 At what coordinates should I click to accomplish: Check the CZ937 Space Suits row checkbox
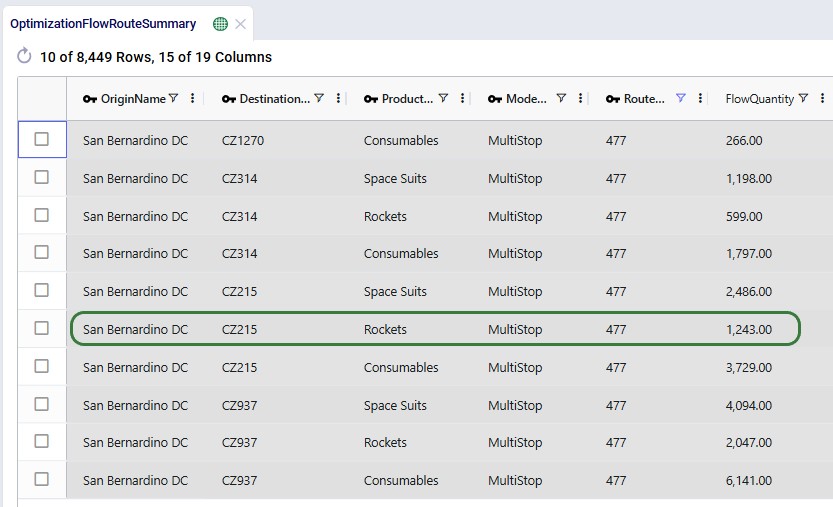coord(41,404)
